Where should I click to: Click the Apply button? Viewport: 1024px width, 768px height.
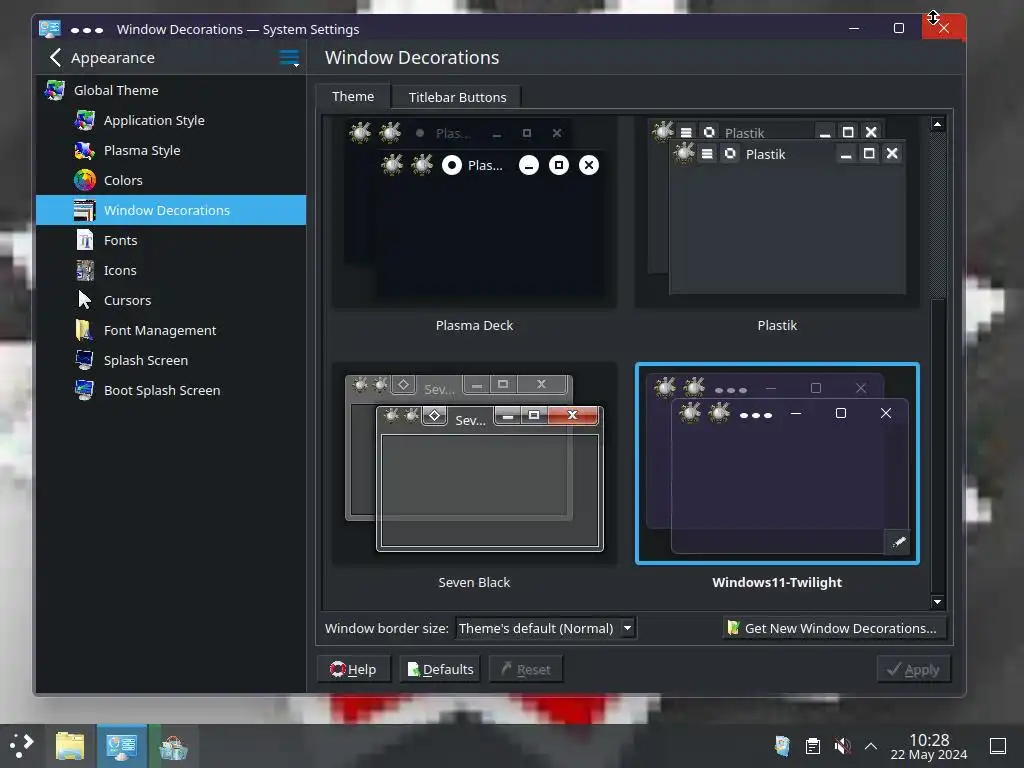[x=913, y=669]
